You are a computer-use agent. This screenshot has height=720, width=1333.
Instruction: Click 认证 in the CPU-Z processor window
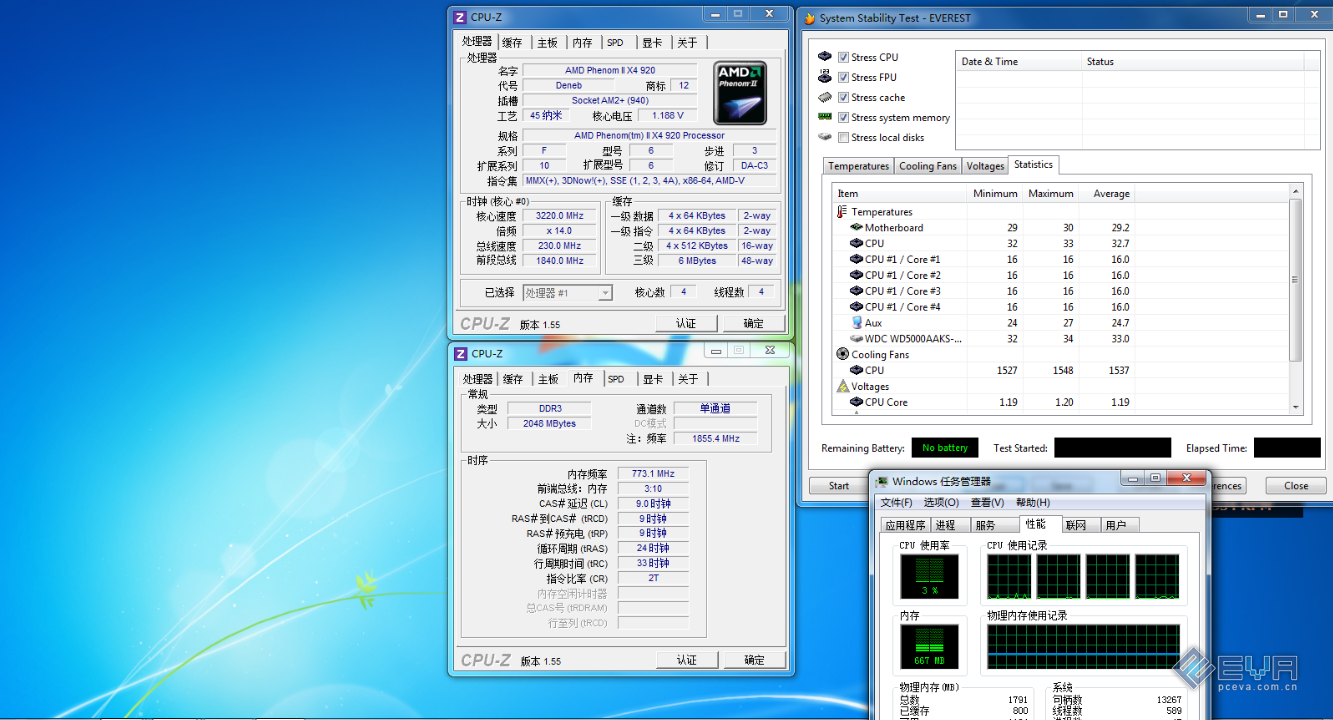[x=686, y=323]
